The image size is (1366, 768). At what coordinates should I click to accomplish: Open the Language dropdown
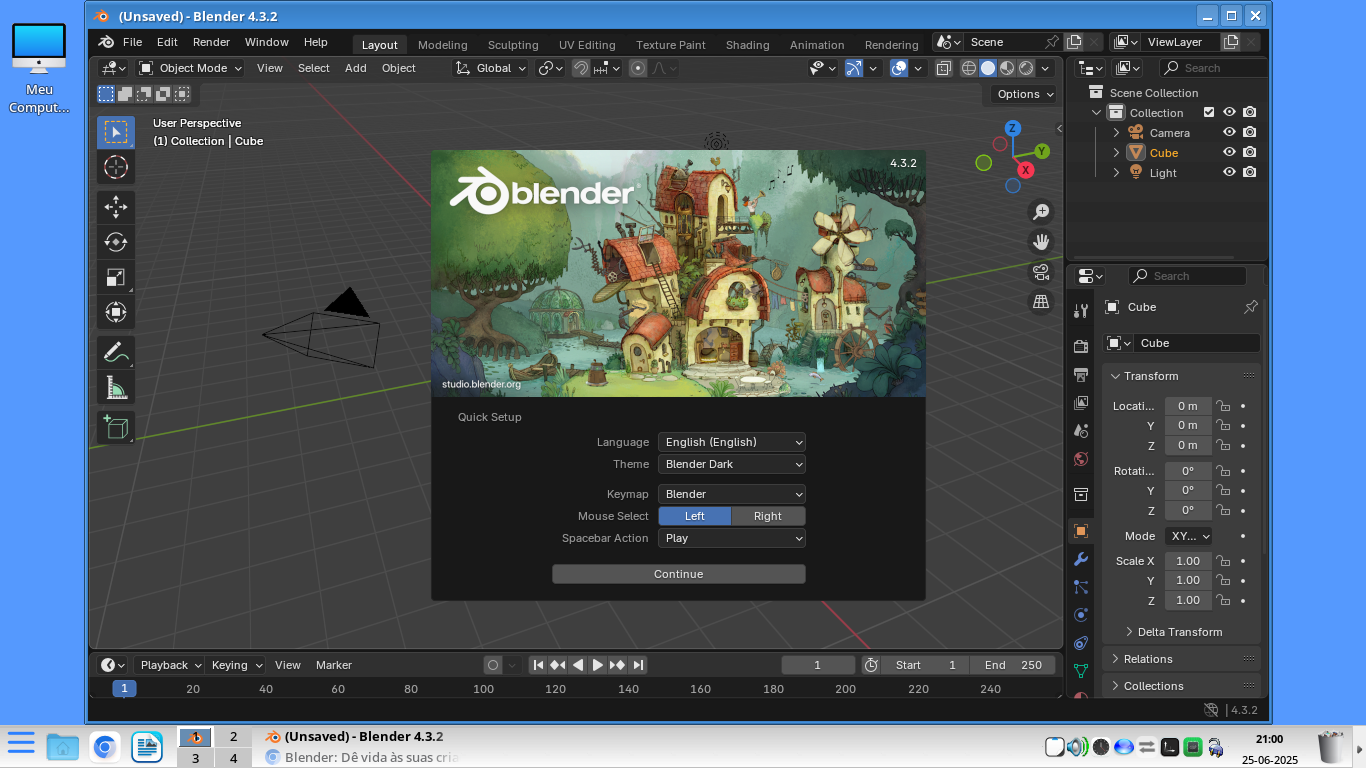point(732,442)
